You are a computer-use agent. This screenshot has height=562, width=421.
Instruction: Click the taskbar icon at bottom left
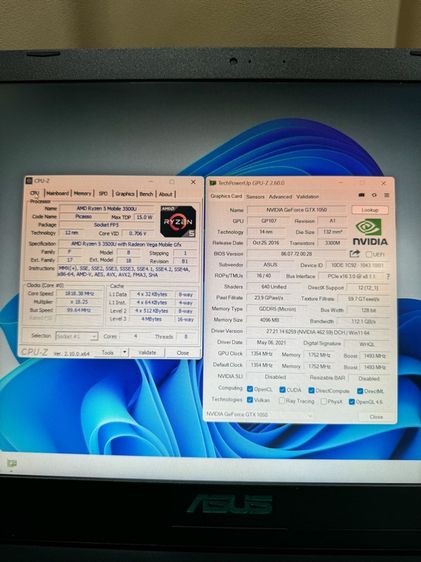[x=12, y=463]
